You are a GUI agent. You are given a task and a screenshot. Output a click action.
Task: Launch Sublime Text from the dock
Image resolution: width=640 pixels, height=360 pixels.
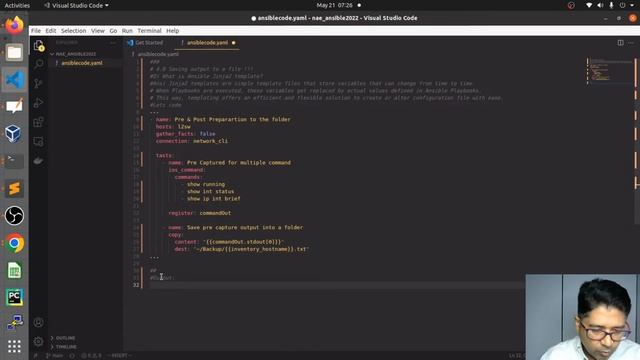coord(14,188)
